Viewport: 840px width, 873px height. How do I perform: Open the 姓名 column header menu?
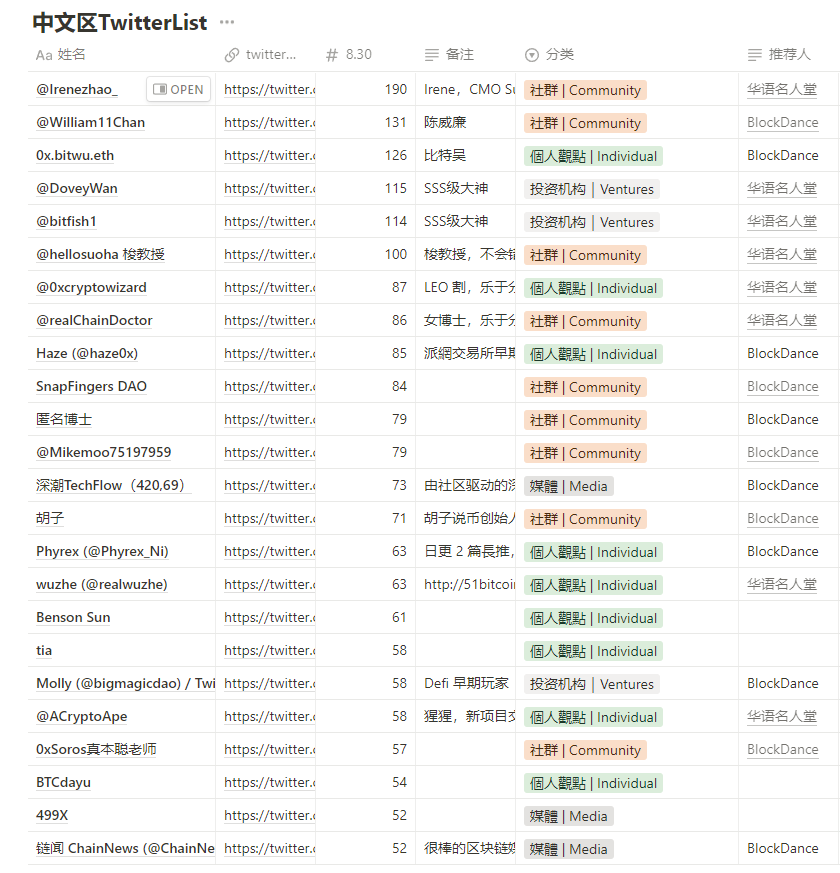pyautogui.click(x=121, y=55)
